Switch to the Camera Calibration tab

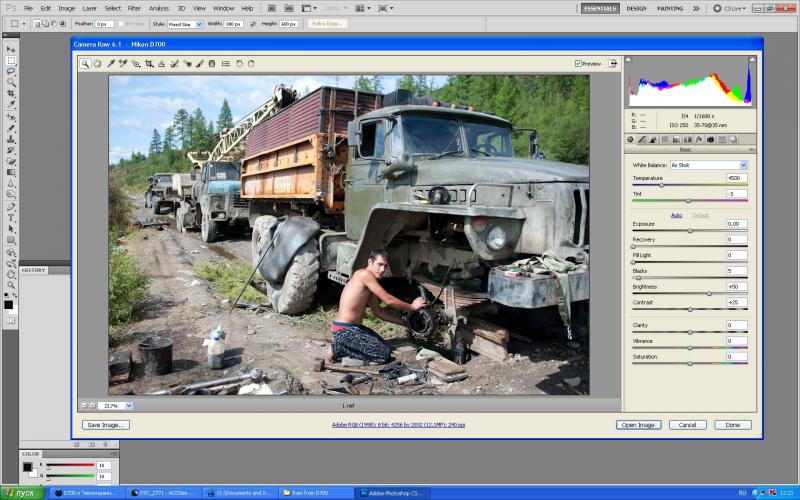tap(710, 139)
